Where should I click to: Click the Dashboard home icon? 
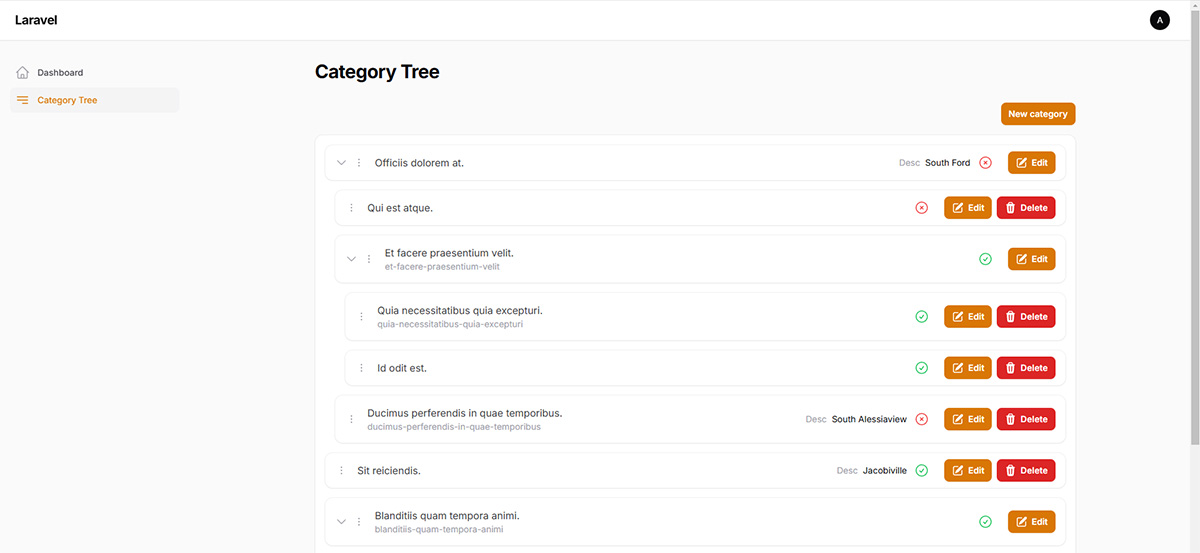[23, 72]
